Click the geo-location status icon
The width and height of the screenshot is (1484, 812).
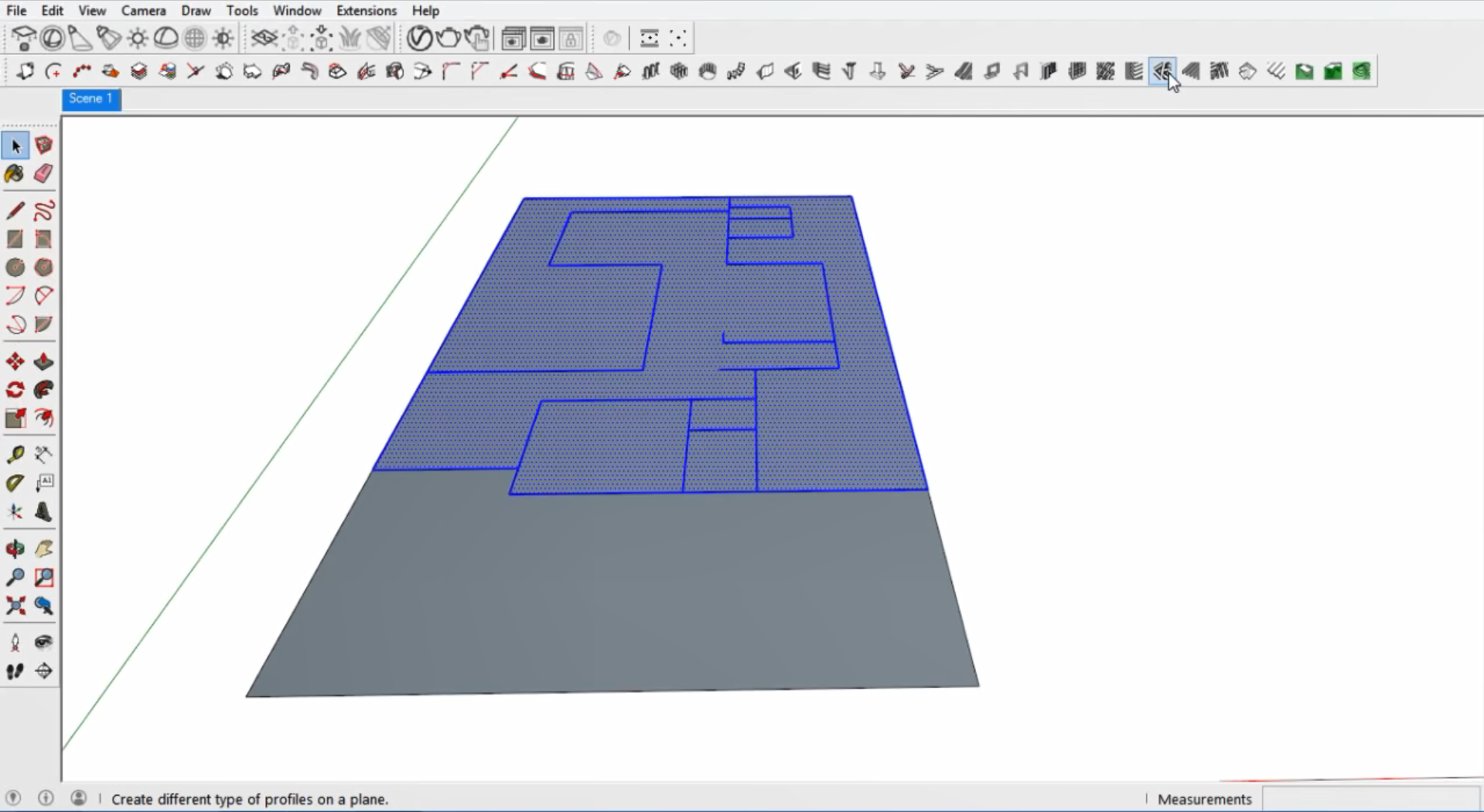(x=13, y=798)
